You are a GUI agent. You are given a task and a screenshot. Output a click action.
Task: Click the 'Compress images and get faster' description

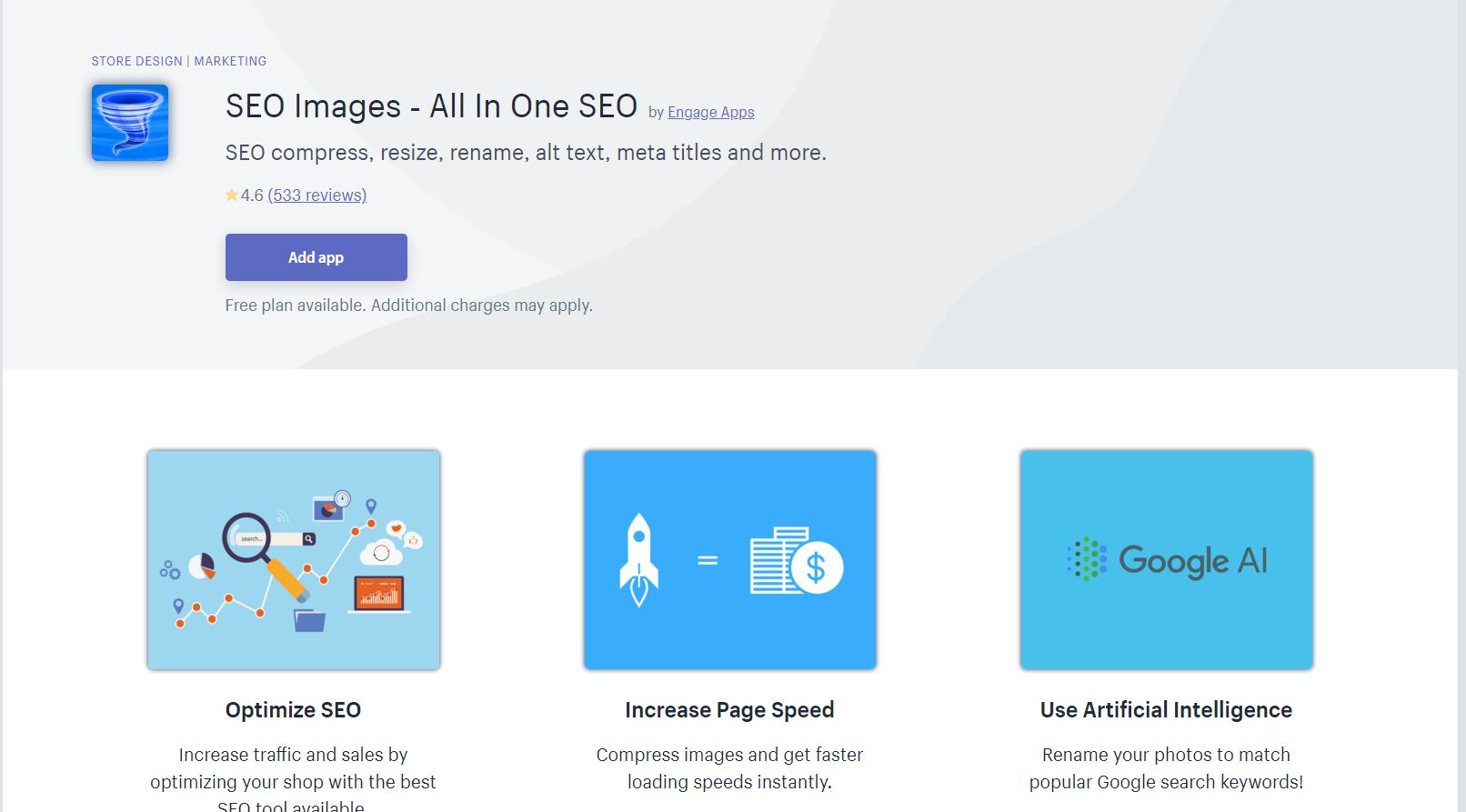click(x=729, y=768)
